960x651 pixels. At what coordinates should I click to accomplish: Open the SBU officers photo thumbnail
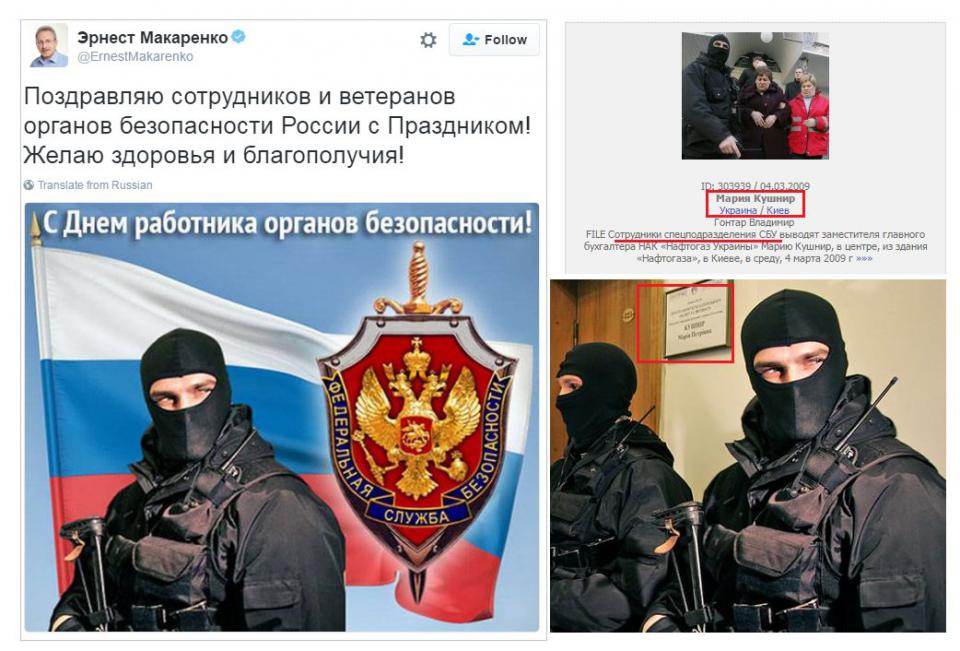pyautogui.click(x=755, y=96)
